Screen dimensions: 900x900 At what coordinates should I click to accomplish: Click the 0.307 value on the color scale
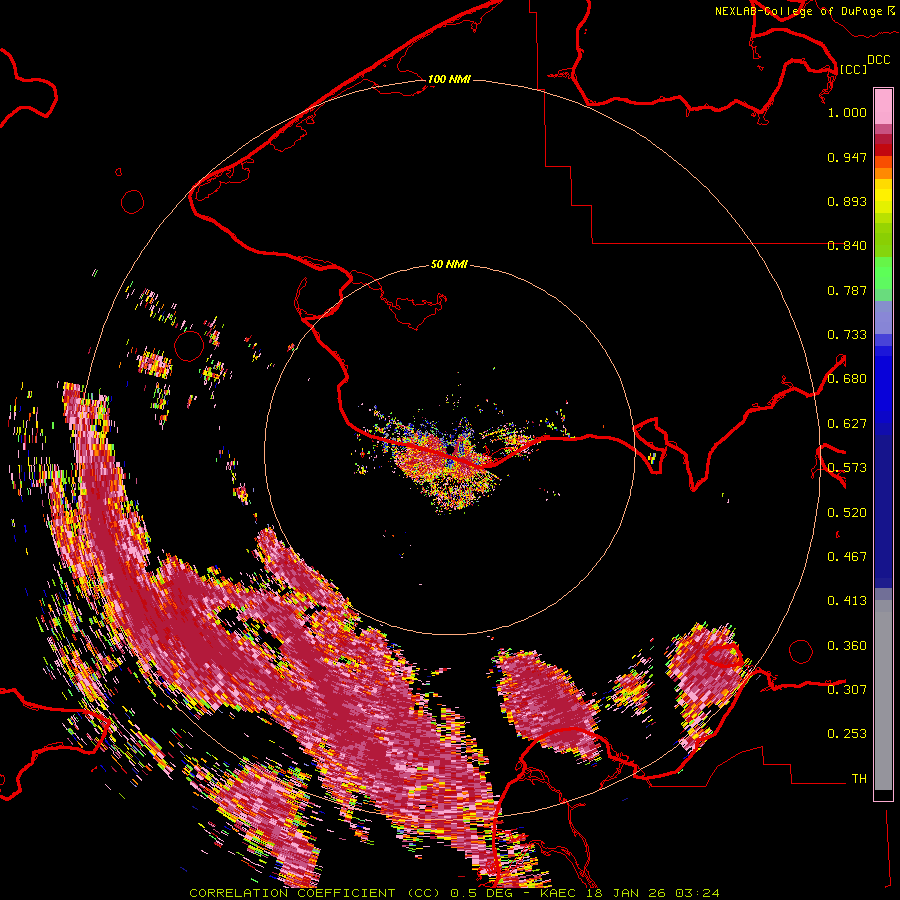(x=847, y=690)
